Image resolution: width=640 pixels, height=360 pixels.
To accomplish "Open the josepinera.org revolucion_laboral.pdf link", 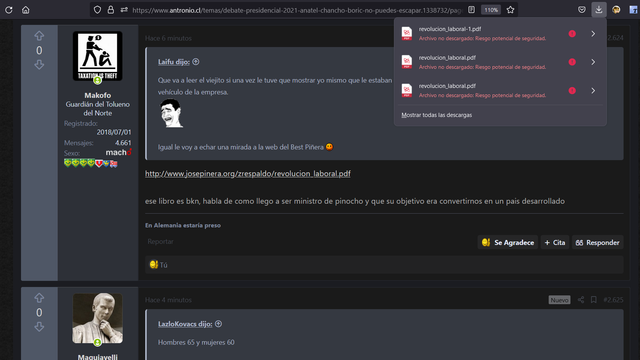I will click(x=248, y=173).
